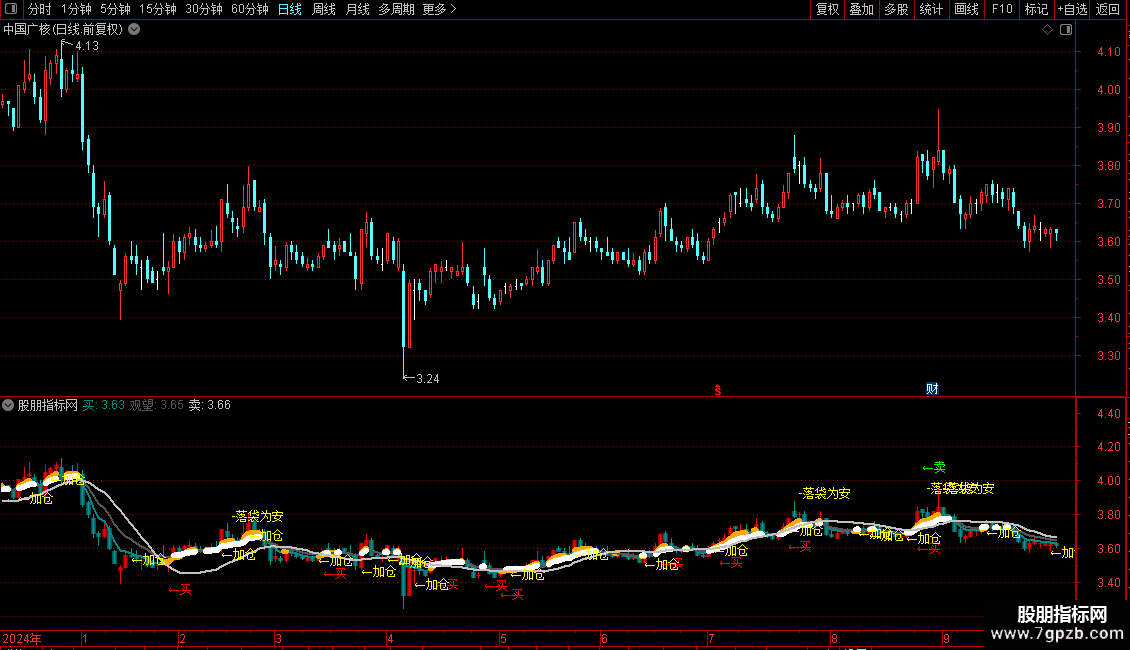Screen dimensions: 1130x650
Task: Open the 多周期 multi-period view
Action: point(396,9)
